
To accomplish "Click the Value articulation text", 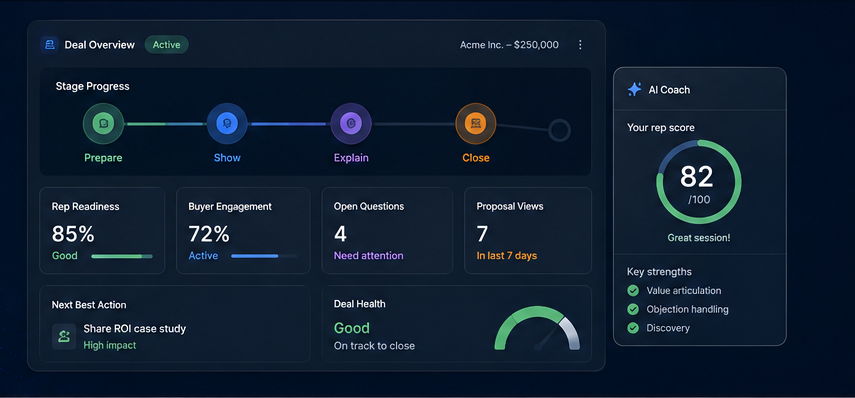I will click(x=684, y=291).
